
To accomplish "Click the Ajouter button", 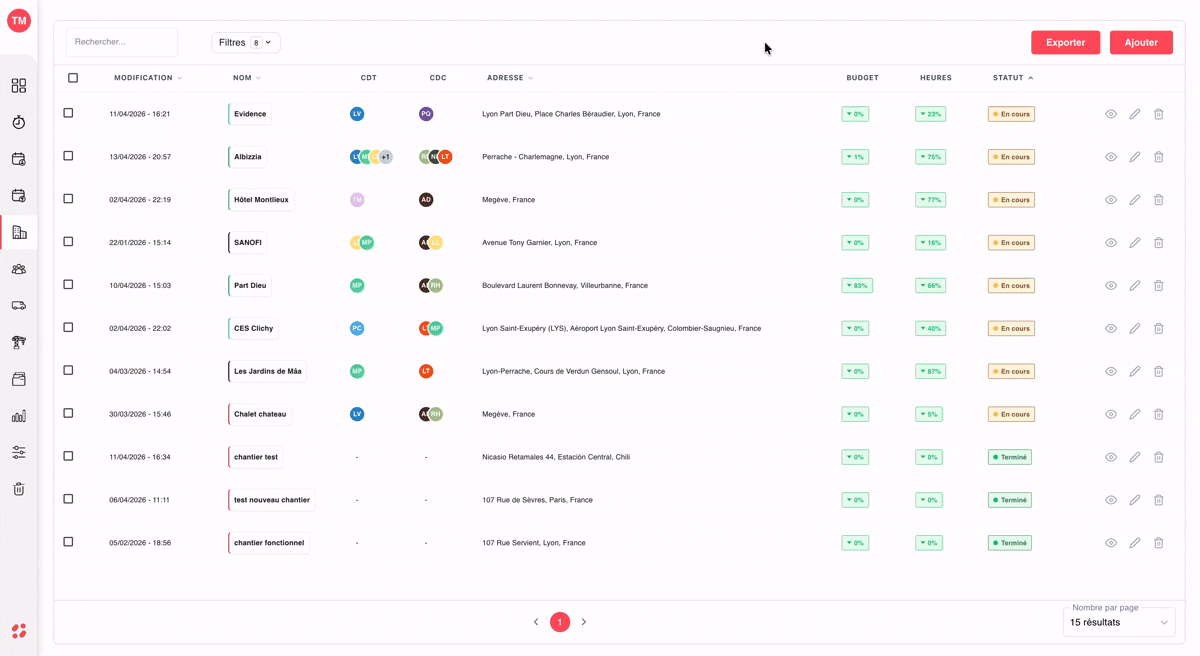I will coord(1141,42).
